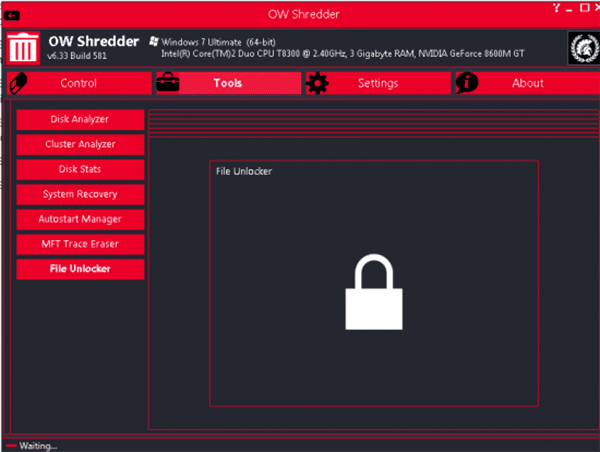Viewport: 600px width, 452px height.
Task: Click the eraser icon beside Control
Action: [18, 83]
